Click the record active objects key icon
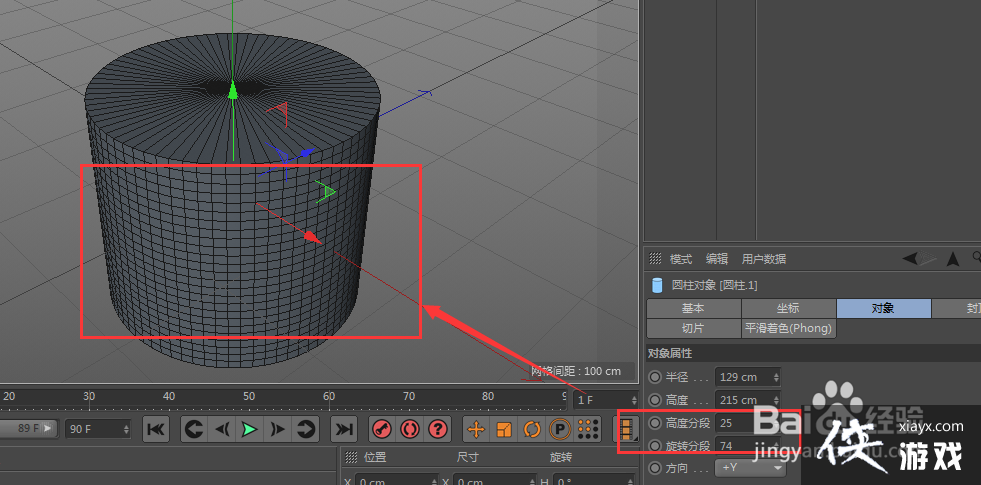981x485 pixels. 382,429
